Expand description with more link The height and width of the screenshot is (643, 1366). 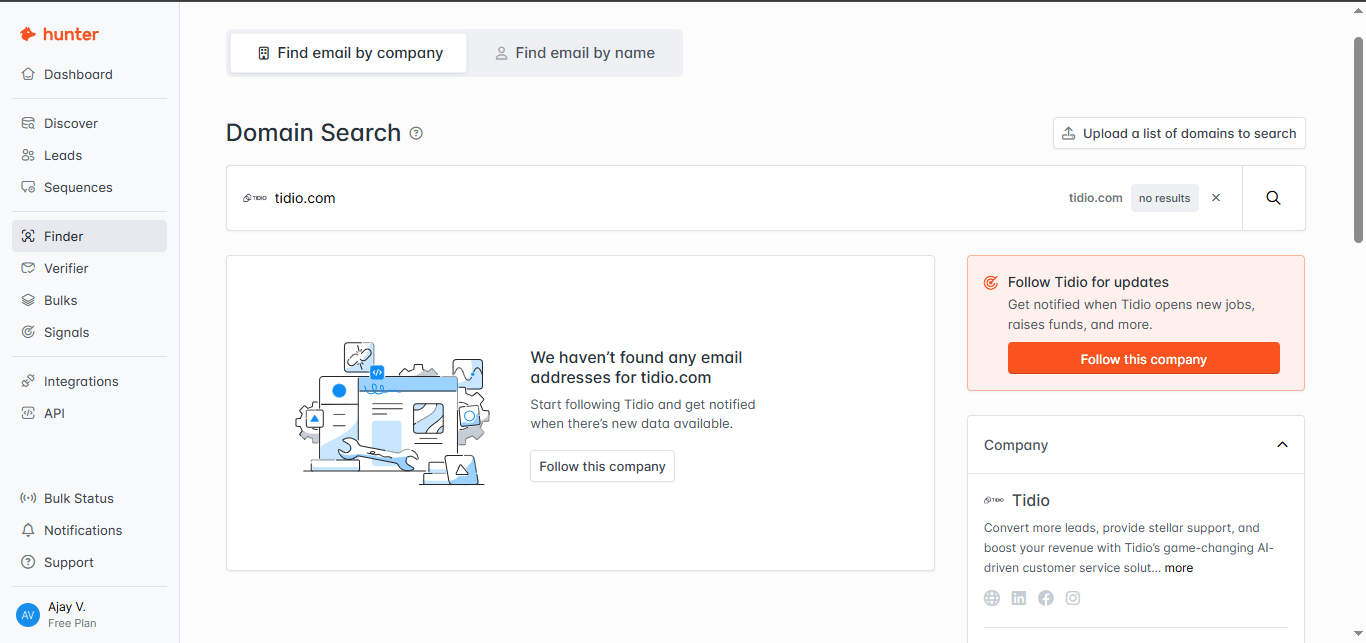coord(1178,568)
